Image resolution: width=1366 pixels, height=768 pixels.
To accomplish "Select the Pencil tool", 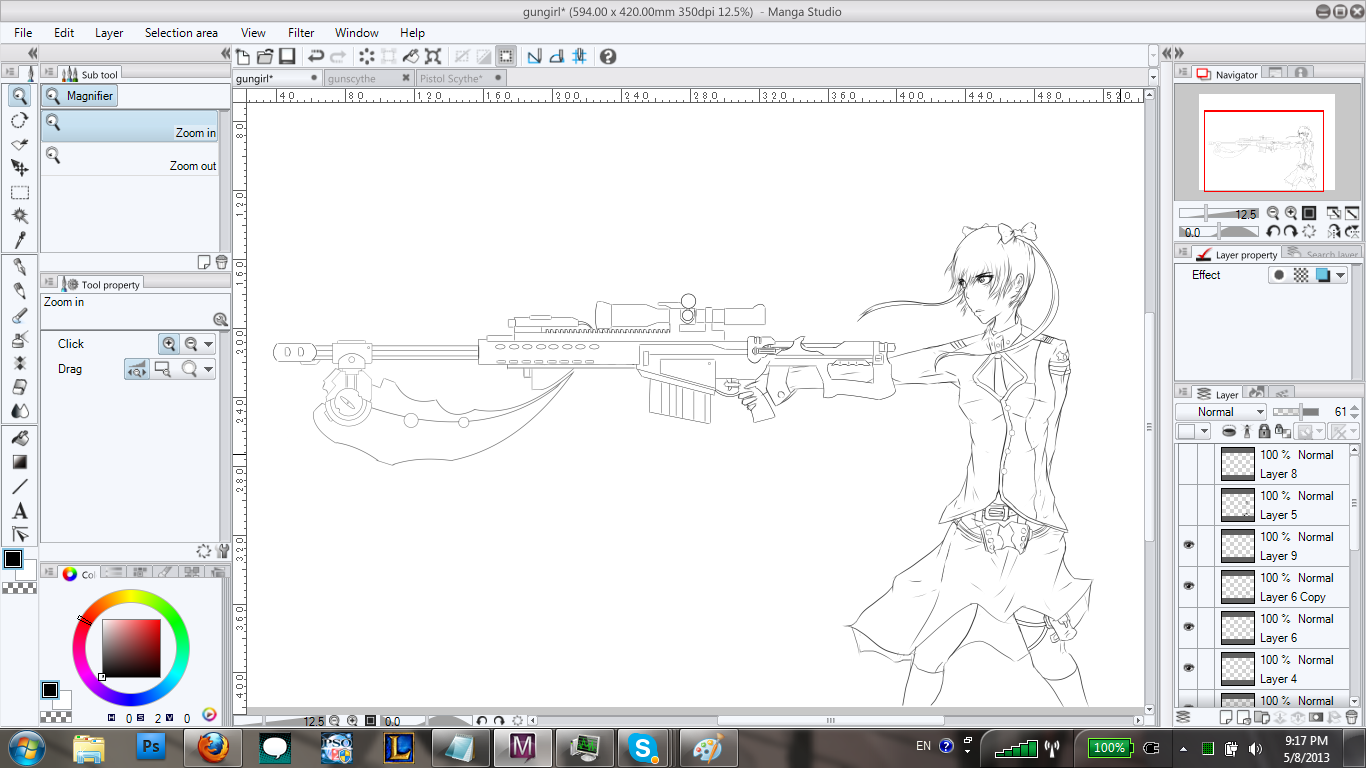I will (x=19, y=291).
